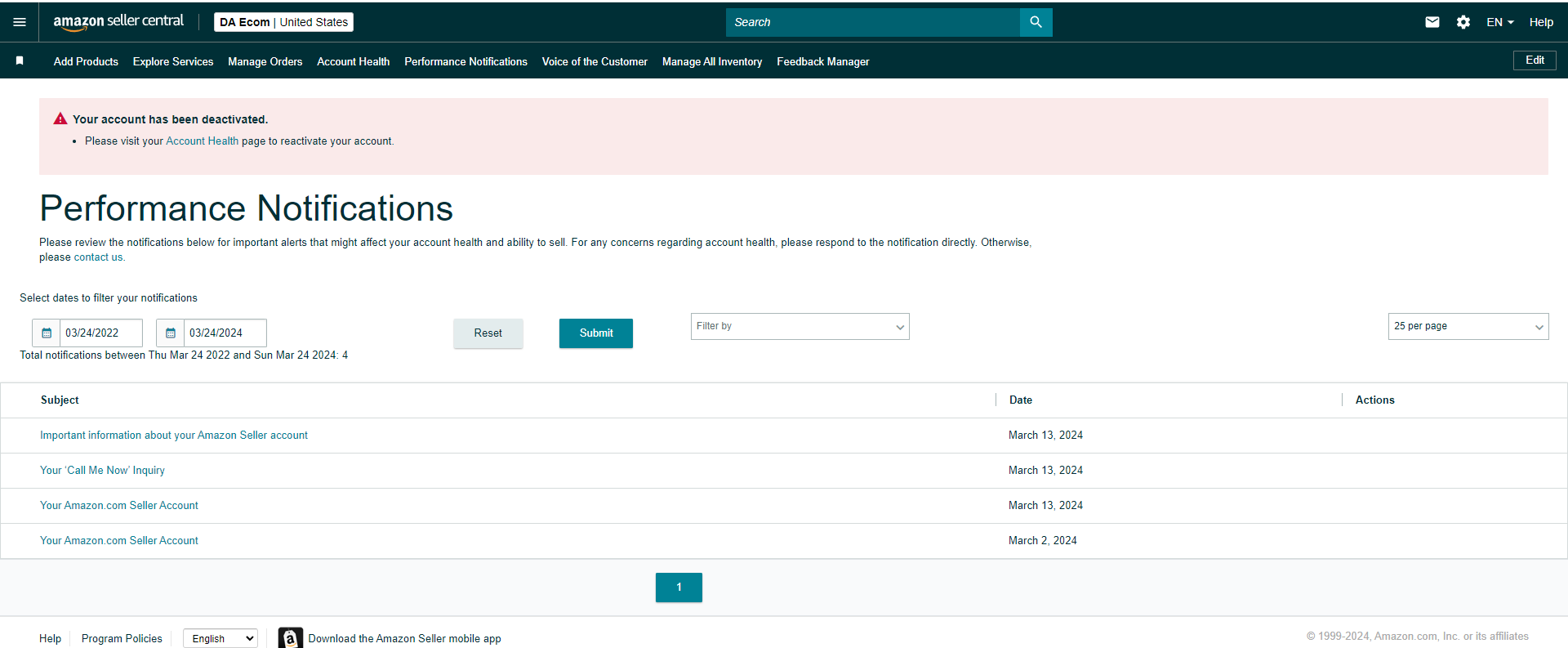
Task: Click the Date column header
Action: coord(1021,400)
